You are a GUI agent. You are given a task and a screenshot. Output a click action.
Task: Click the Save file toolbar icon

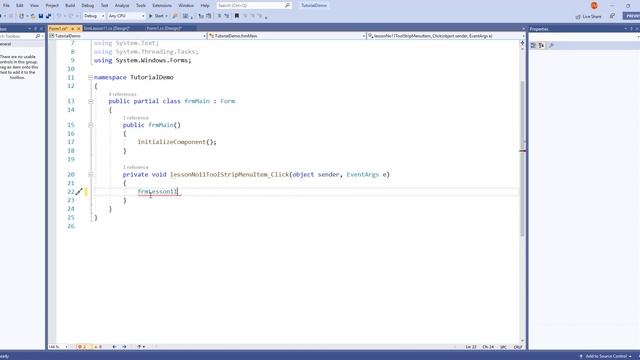pos(41,16)
